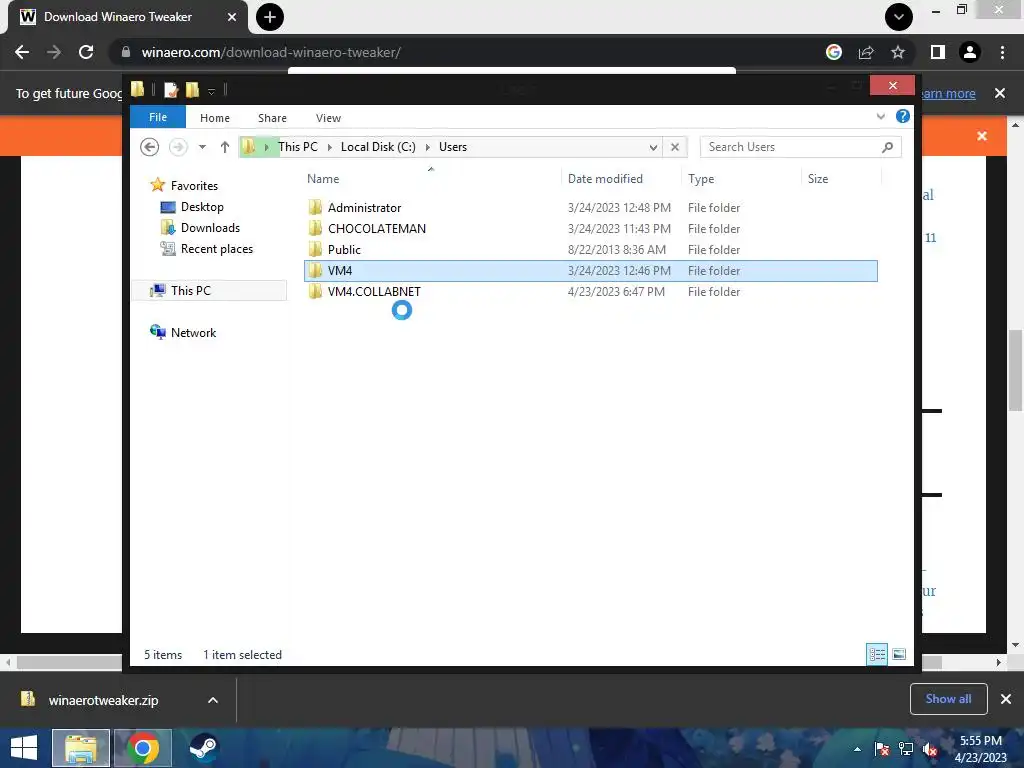Open the Home ribbon tab
1024x768 pixels.
tap(215, 118)
